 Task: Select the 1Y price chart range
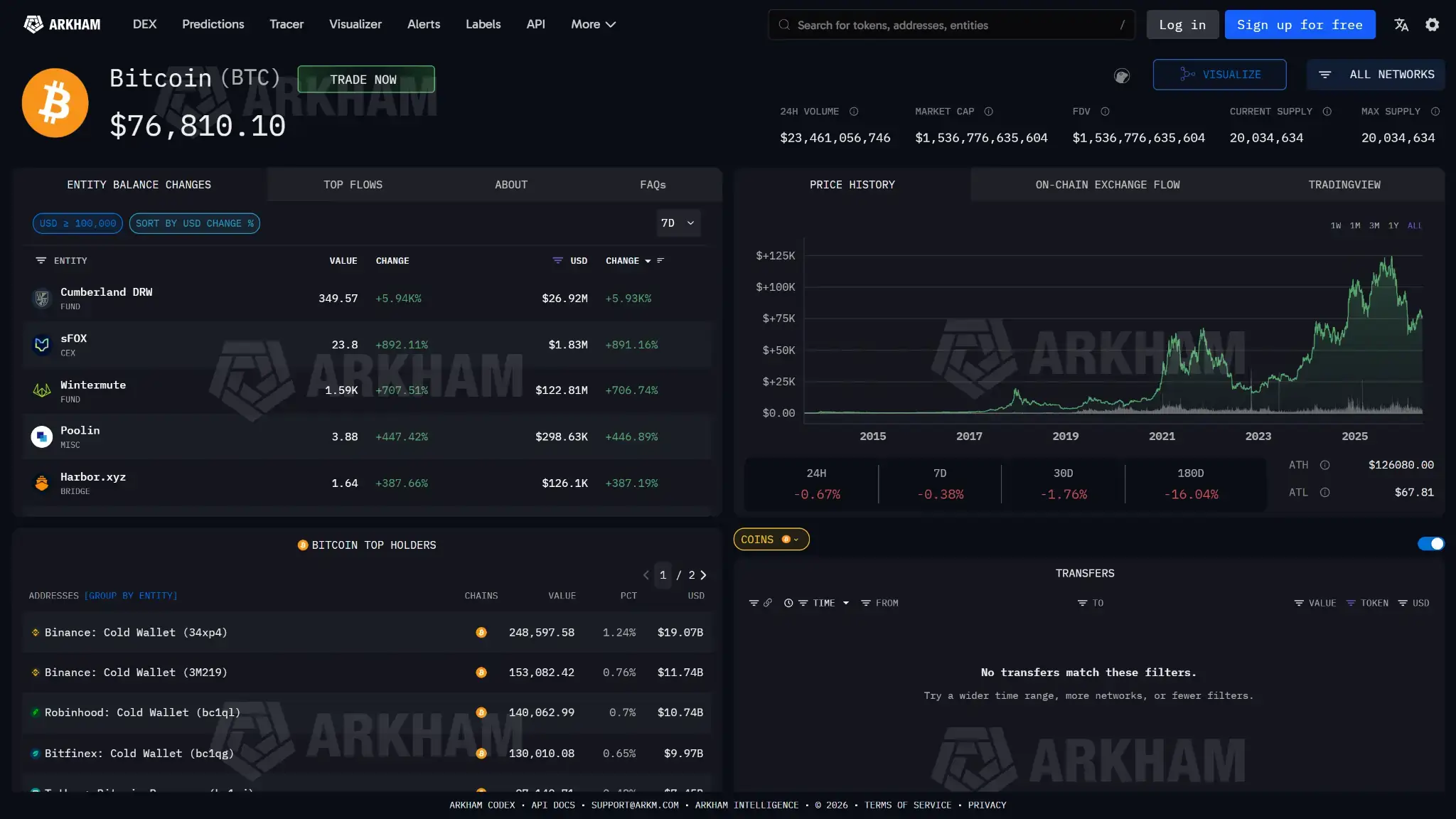tap(1393, 225)
